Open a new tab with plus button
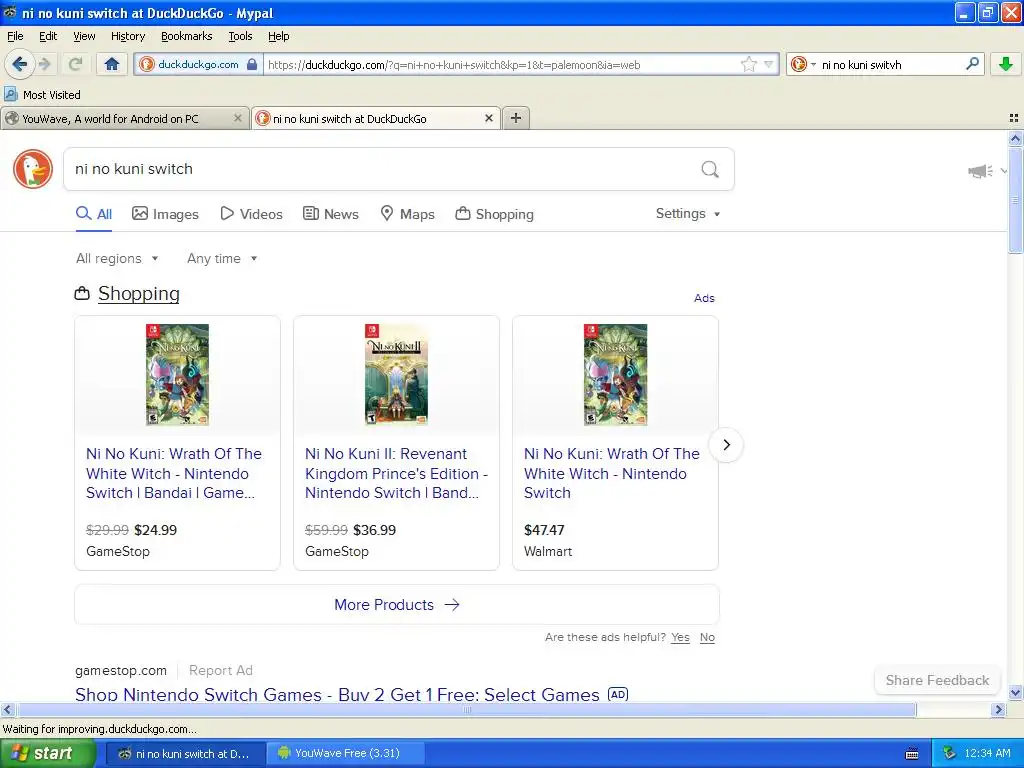 [516, 118]
